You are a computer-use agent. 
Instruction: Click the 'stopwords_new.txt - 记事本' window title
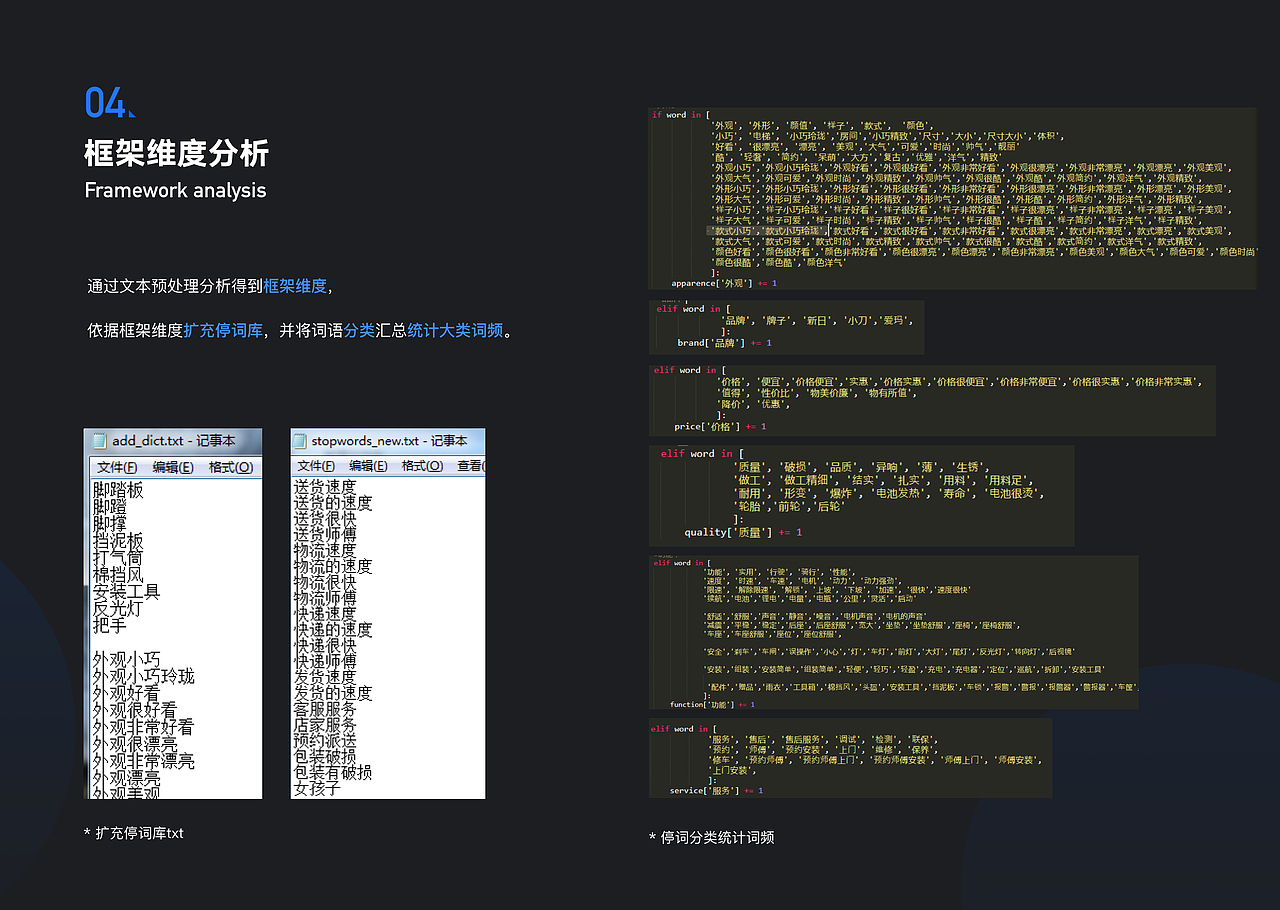point(389,441)
